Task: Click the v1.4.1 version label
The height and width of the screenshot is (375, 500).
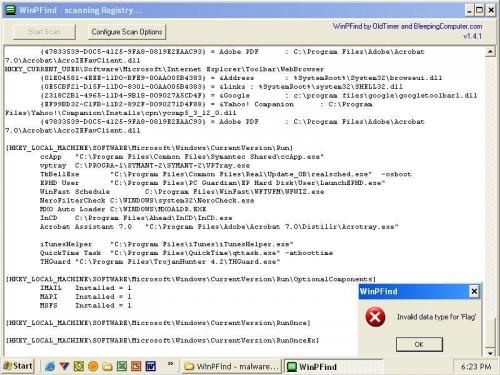Action: pyautogui.click(x=472, y=36)
